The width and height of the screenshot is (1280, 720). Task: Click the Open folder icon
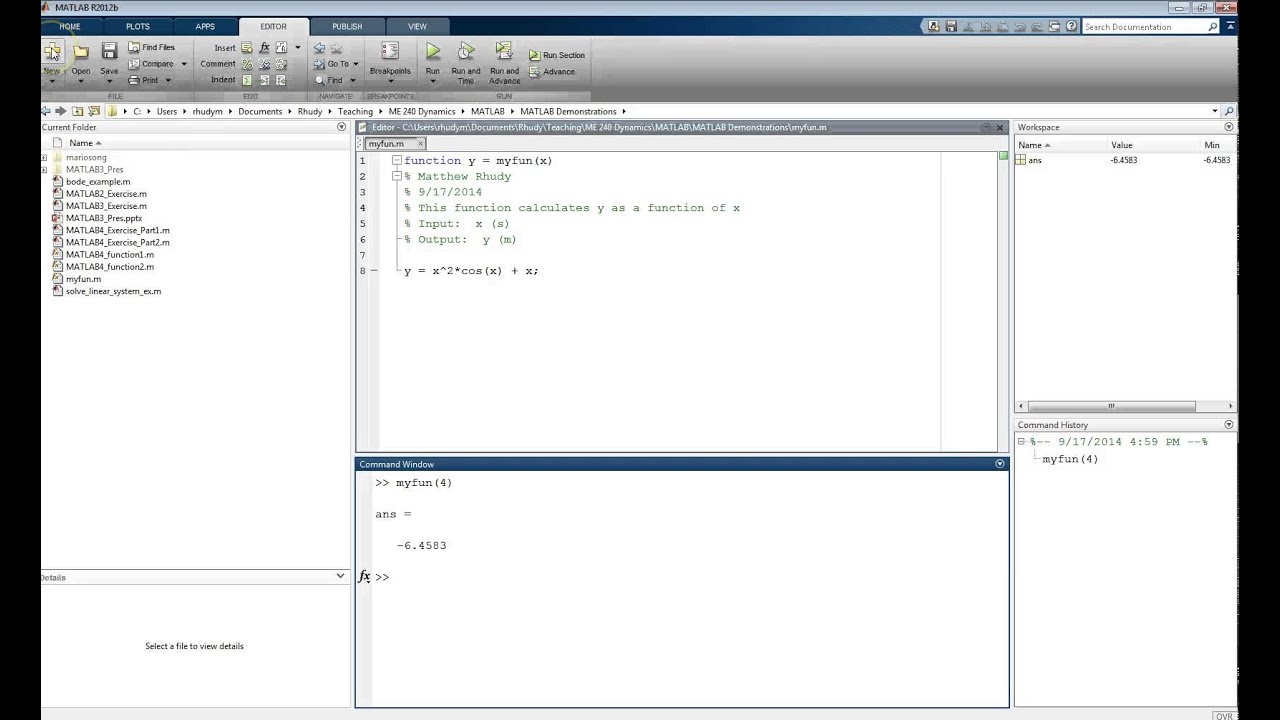pyautogui.click(x=80, y=51)
